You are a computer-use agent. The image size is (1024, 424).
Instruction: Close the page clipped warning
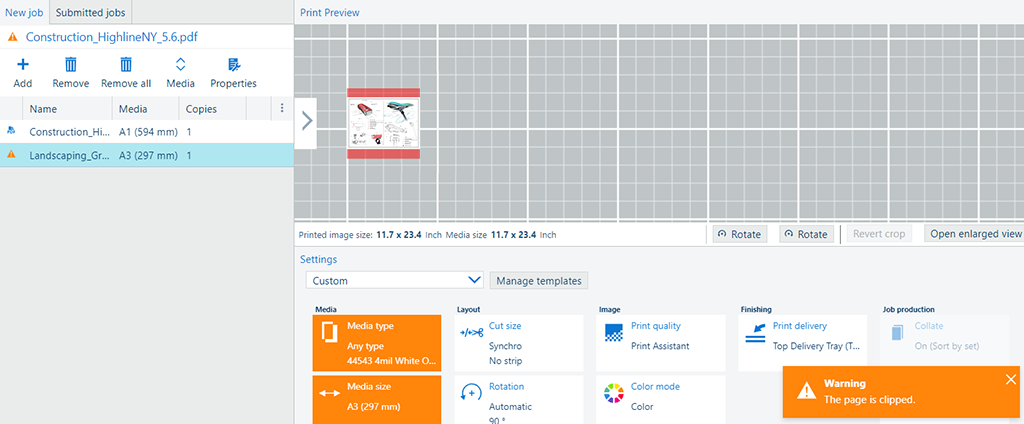1010,379
